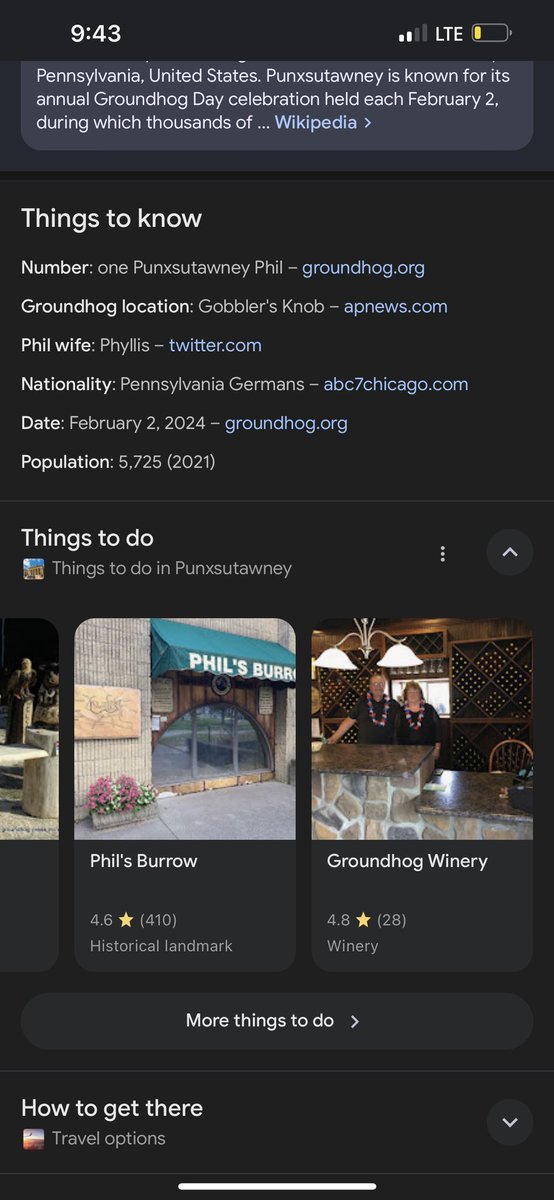Screen dimensions: 554x1200
Task: Tap the arrow icon in More things to do
Action: [354, 1021]
